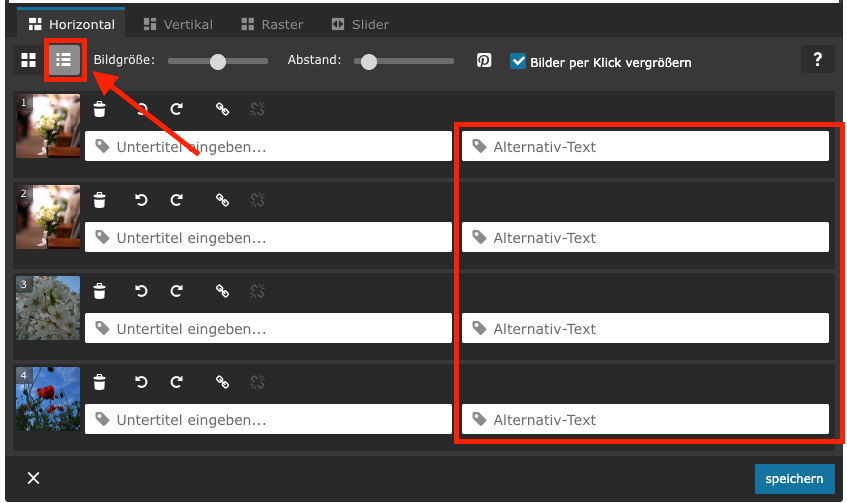Select the list view icon
Screen dimensions: 847x503
[64, 61]
